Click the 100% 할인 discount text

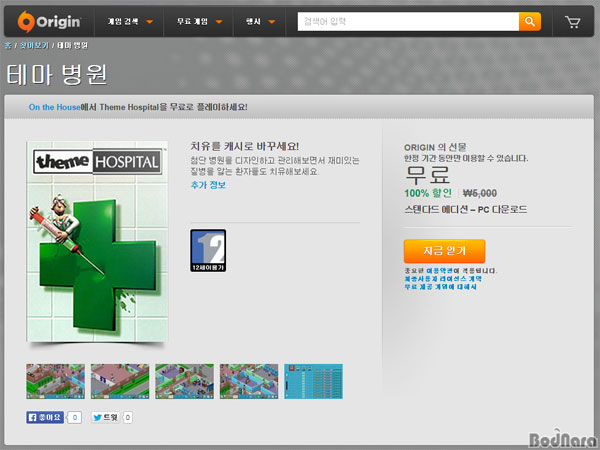(x=428, y=193)
